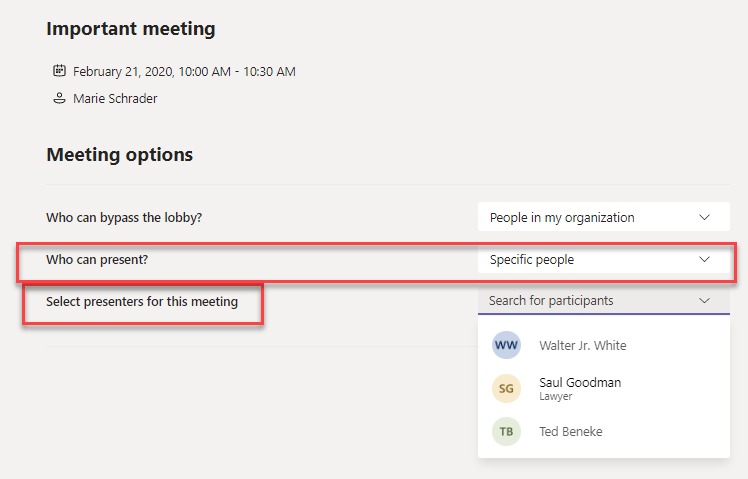Open the Specific people presenter dropdown
Screen dimensions: 748x479
(x=604, y=259)
